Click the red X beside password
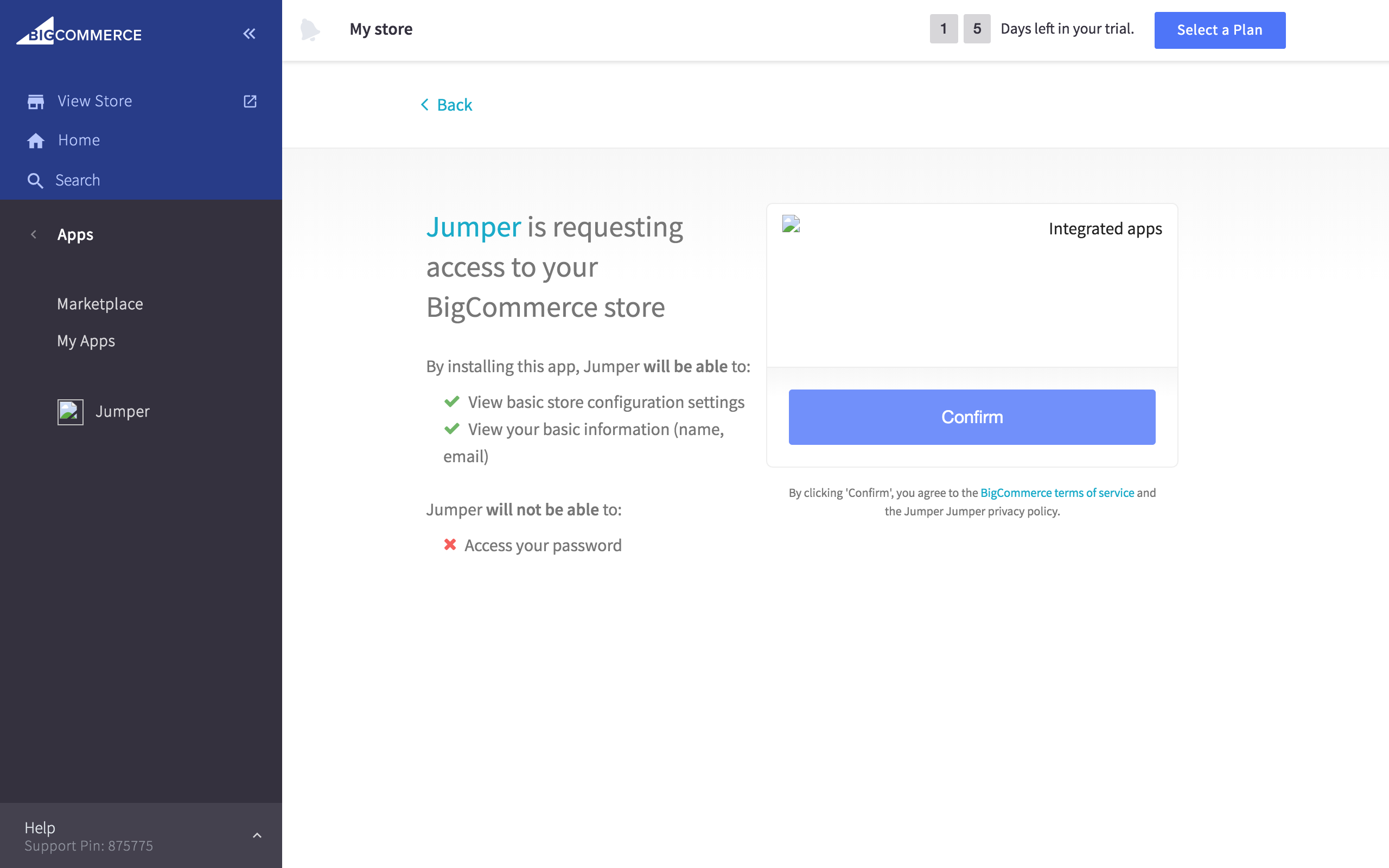 pyautogui.click(x=450, y=544)
